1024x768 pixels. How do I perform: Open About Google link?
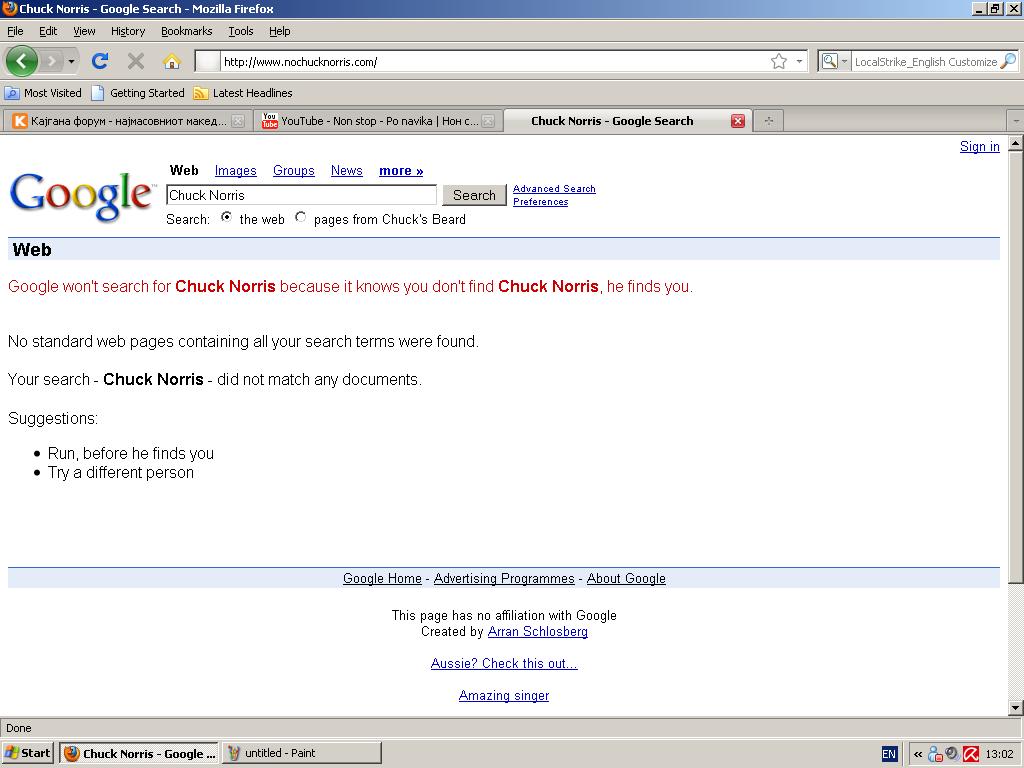(626, 579)
